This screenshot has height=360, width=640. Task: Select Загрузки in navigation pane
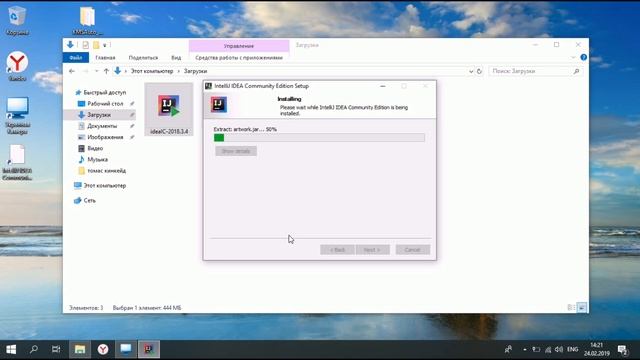click(100, 115)
